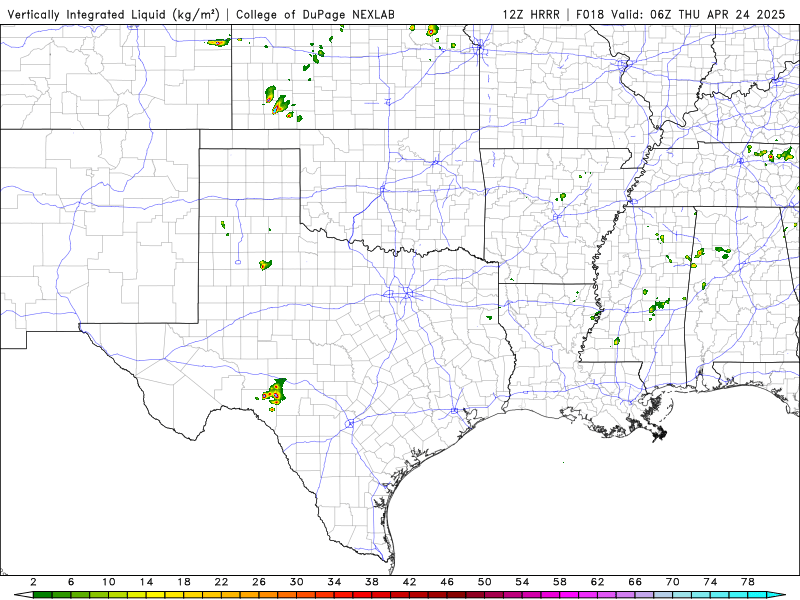Click the colorbar scale label '2'

click(33, 582)
